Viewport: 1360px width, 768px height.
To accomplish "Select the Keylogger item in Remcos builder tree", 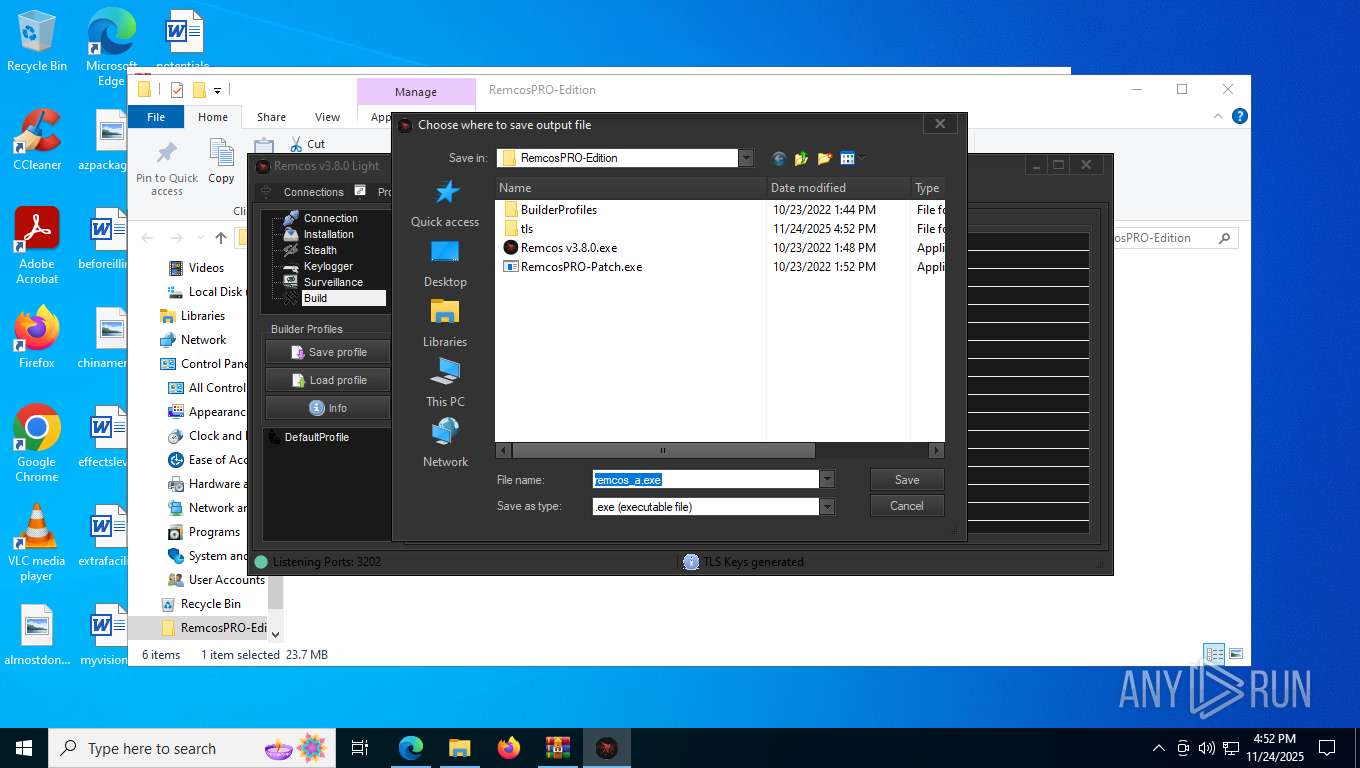I will [328, 266].
